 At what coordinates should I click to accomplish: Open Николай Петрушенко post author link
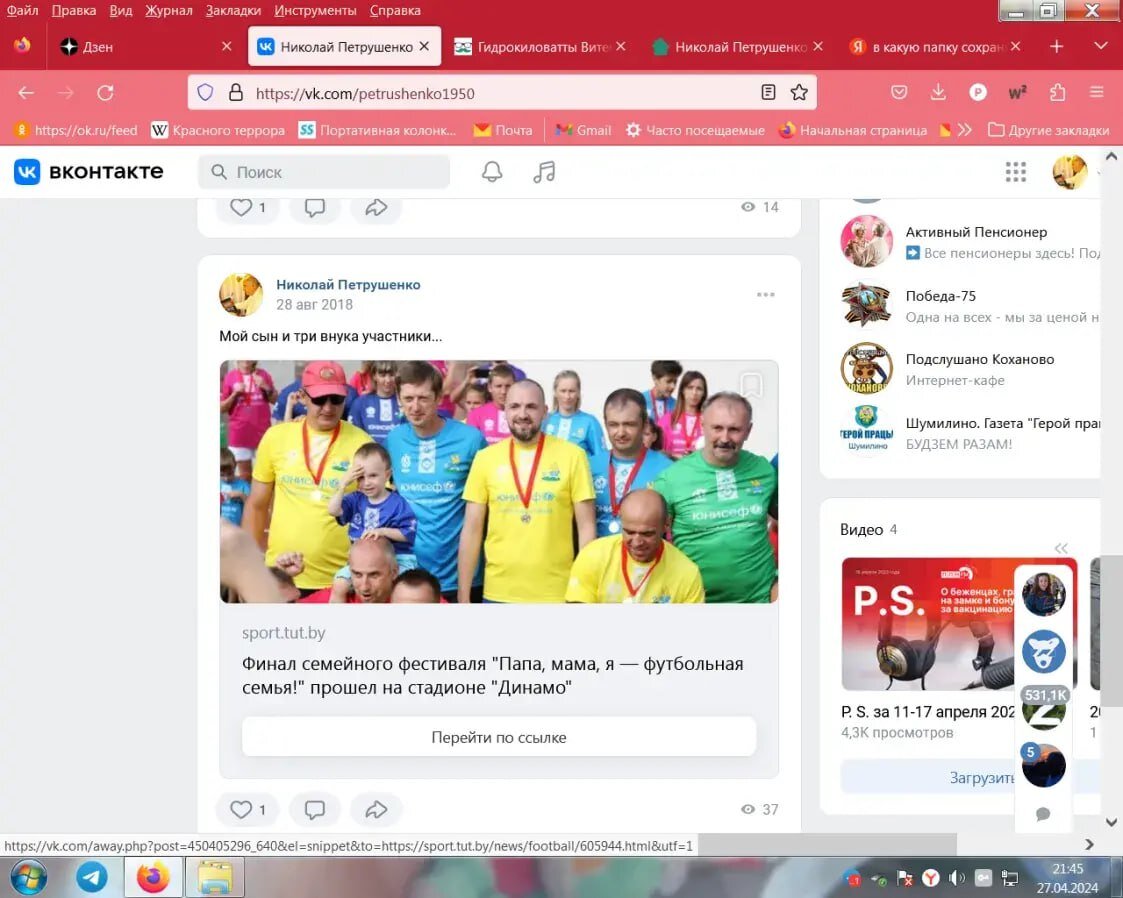point(348,284)
